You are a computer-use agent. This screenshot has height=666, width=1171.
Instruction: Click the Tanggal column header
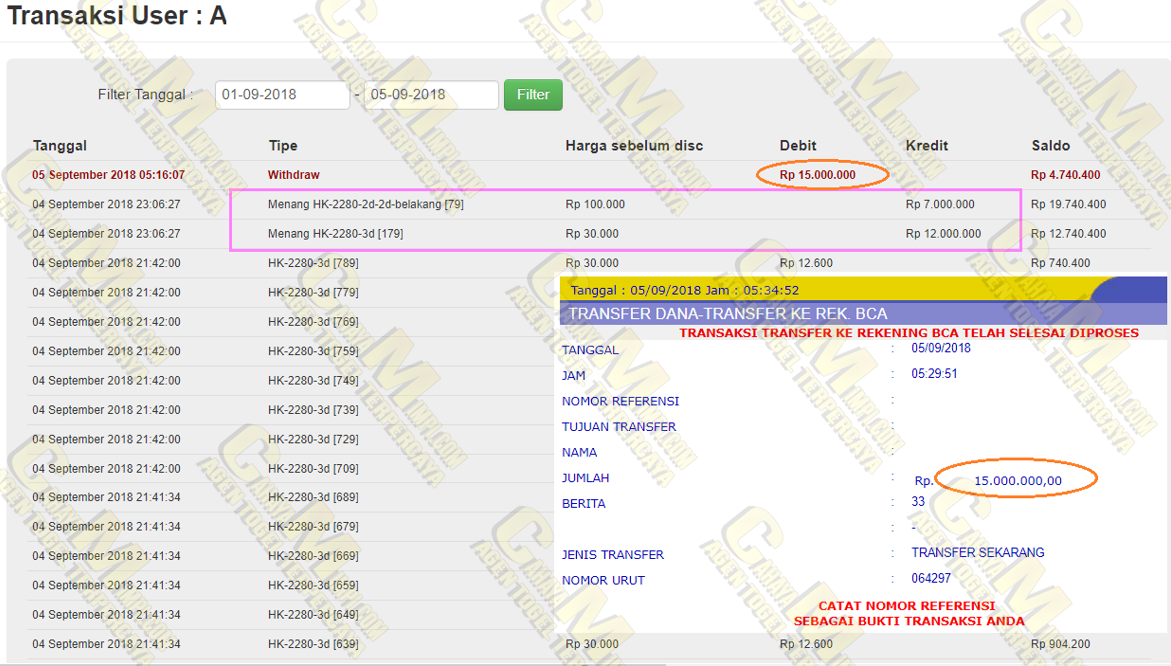(x=60, y=146)
